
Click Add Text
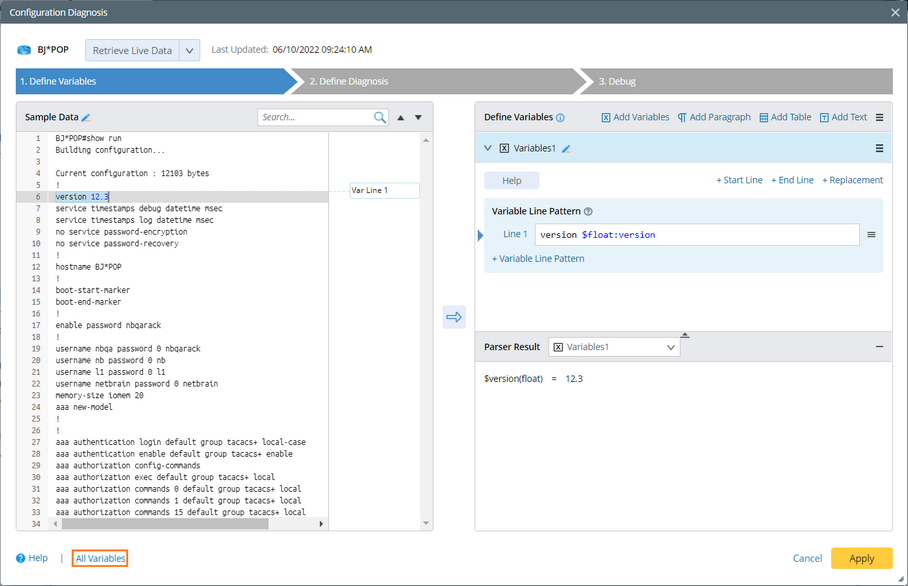843,117
